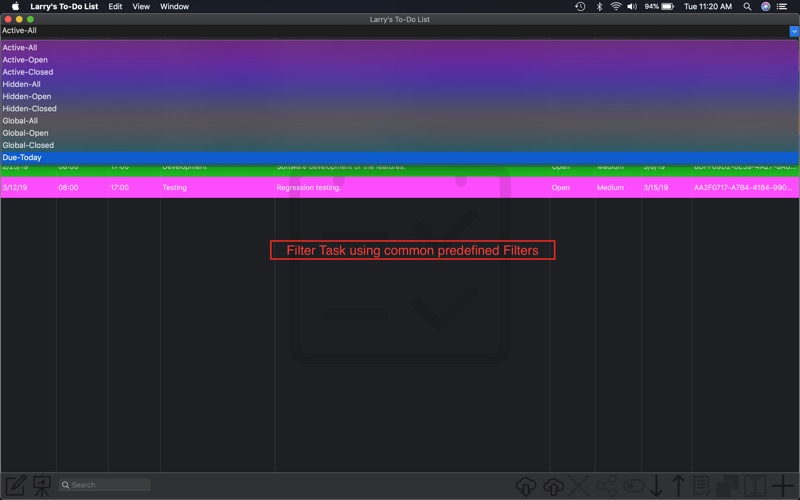Screen dimensions: 800x500
Task: Click the 17:00 end time cell
Action: coord(134,187)
